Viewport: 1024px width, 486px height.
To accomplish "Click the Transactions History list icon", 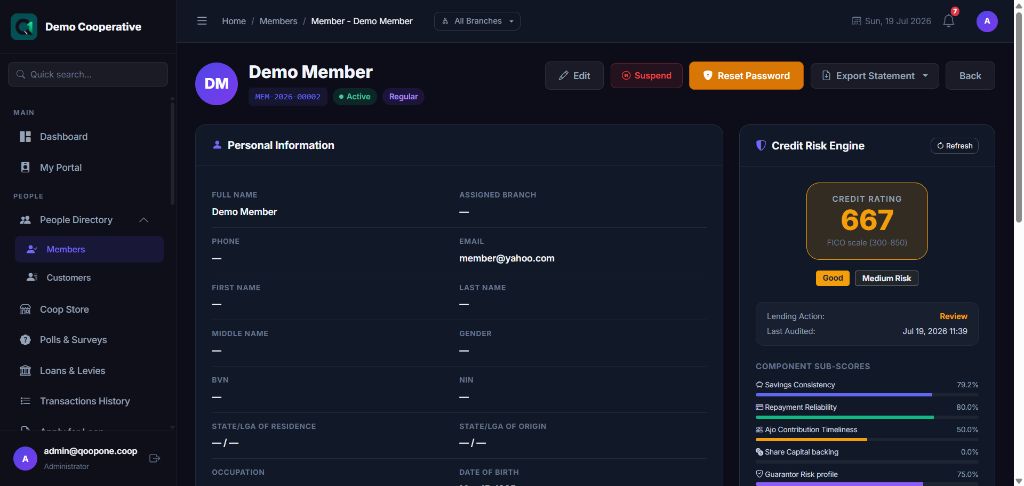I will click(25, 401).
